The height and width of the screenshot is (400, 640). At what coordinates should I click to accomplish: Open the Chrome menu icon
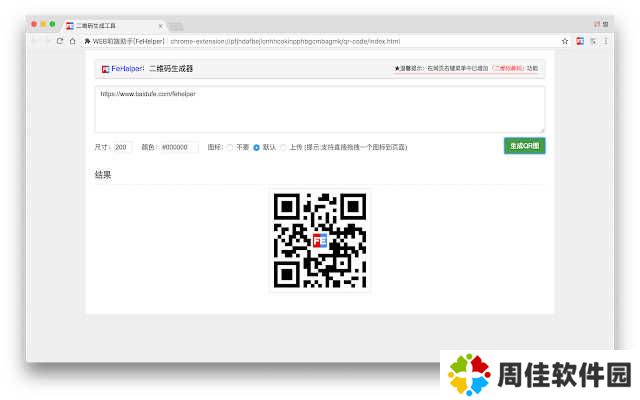pos(606,41)
